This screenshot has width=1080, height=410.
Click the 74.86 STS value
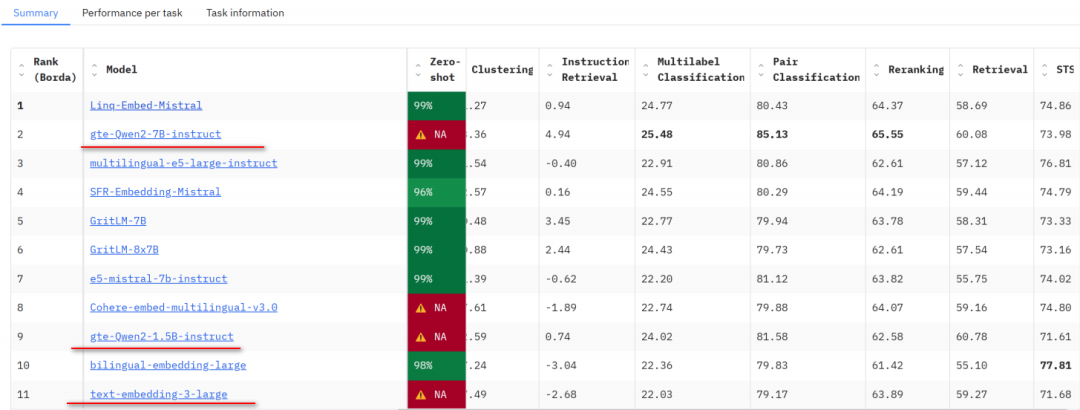point(1055,105)
